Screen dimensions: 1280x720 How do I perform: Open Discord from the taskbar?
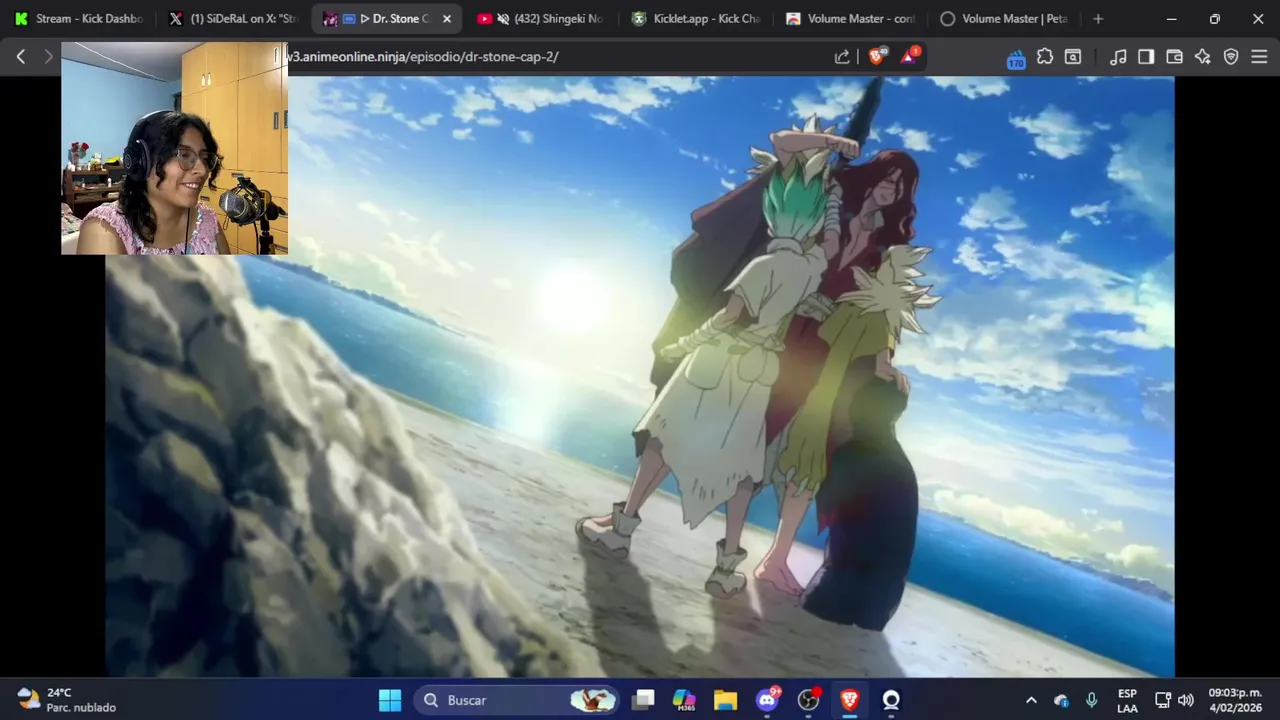tap(767, 700)
